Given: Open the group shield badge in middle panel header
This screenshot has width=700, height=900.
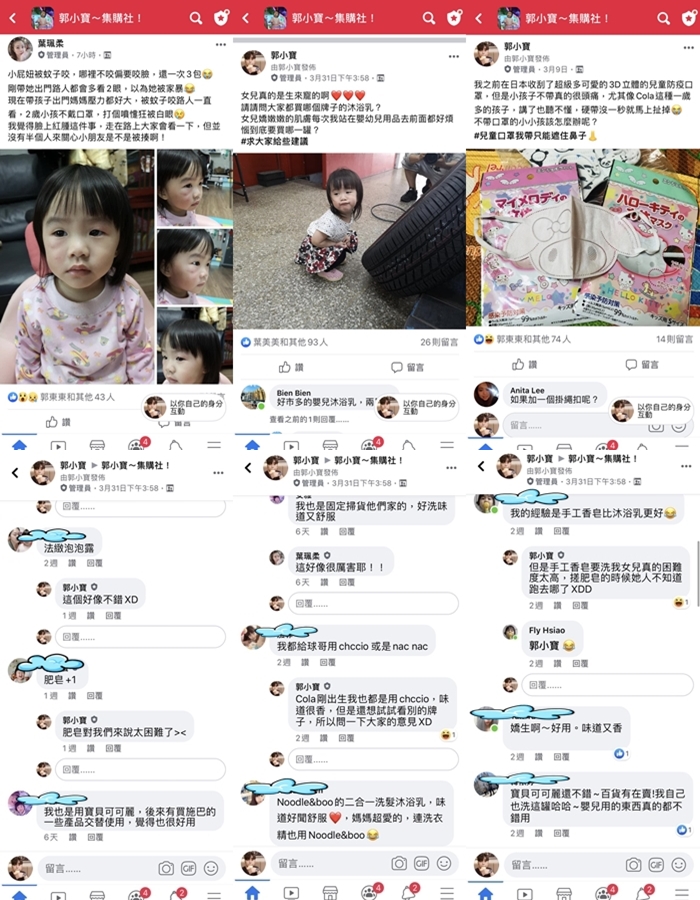Looking at the screenshot, I should [454, 18].
